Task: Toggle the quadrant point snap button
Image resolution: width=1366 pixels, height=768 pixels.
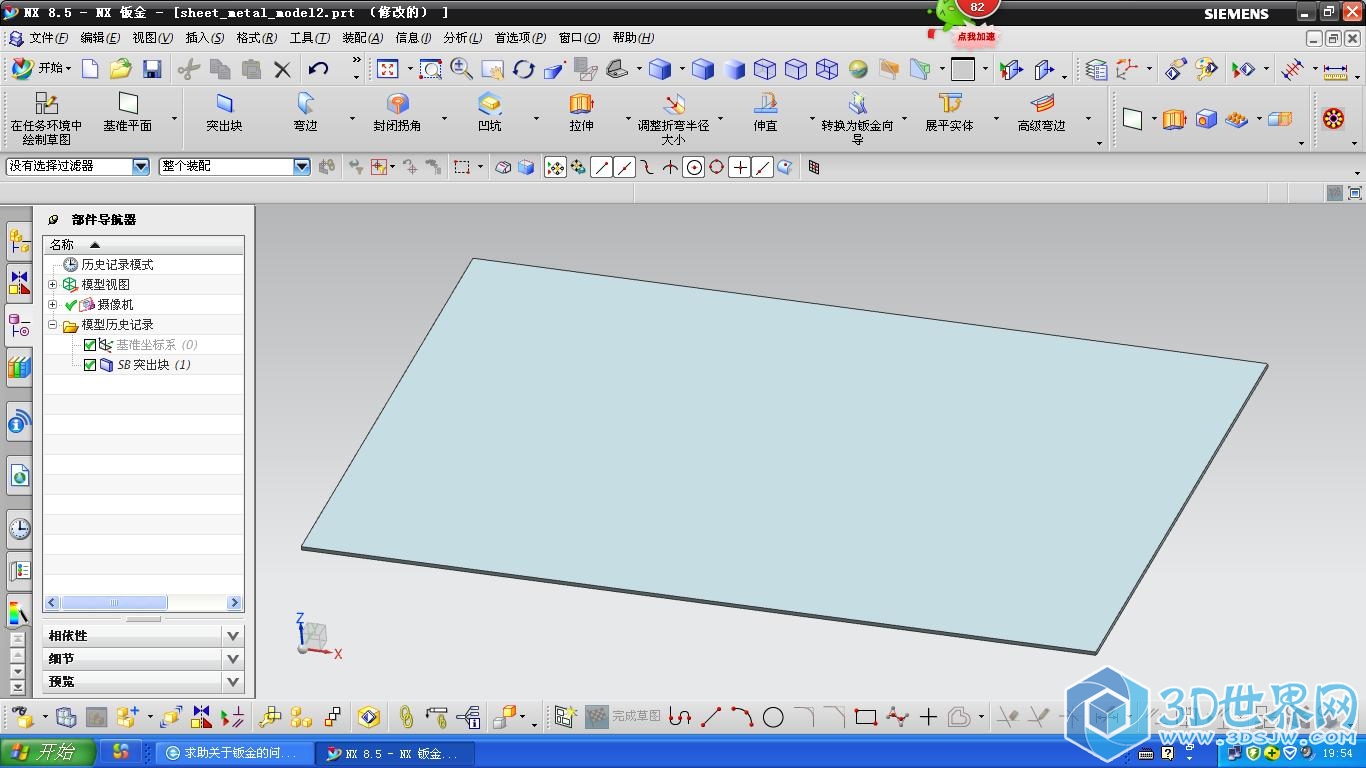Action: coord(717,167)
